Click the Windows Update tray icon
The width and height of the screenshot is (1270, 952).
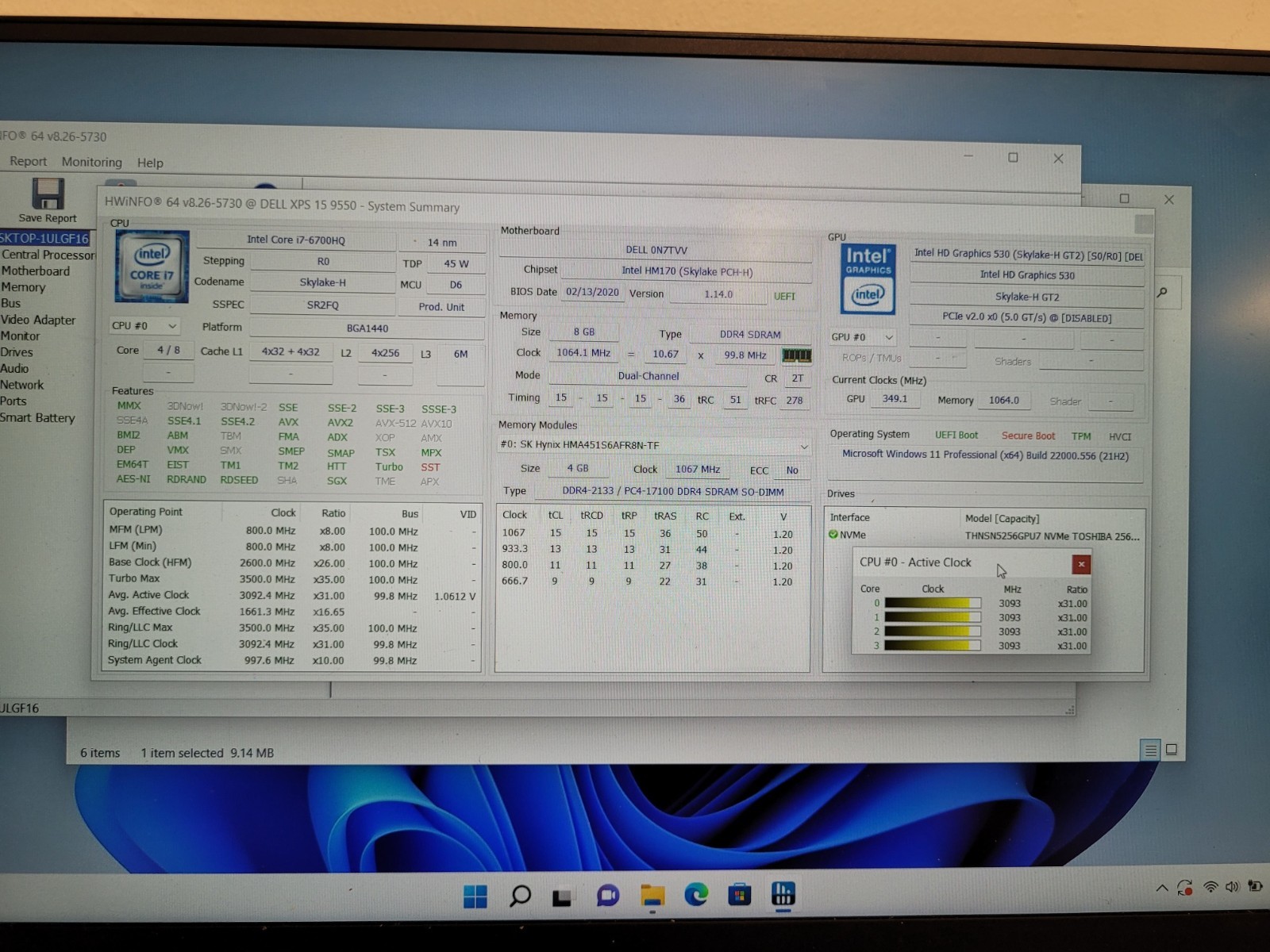[1185, 888]
